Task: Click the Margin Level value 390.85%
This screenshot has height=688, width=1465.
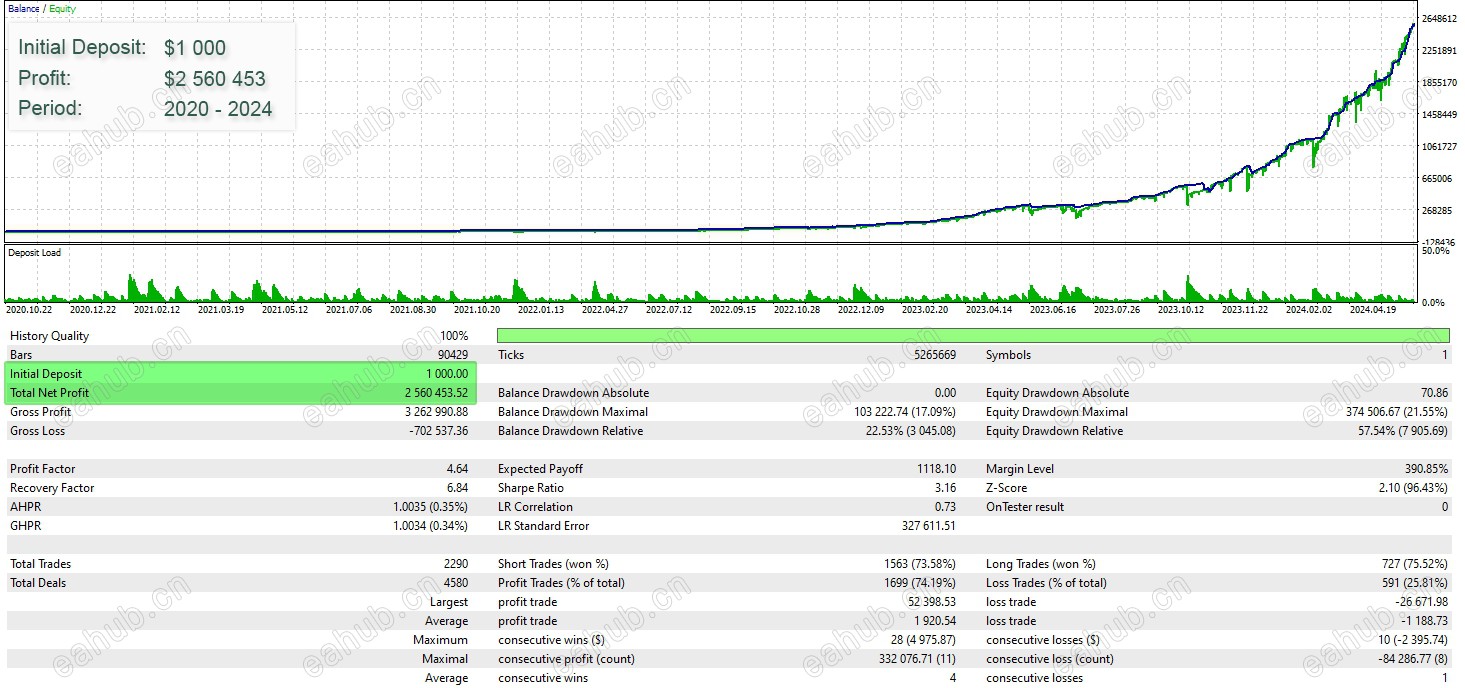Action: [1427, 469]
